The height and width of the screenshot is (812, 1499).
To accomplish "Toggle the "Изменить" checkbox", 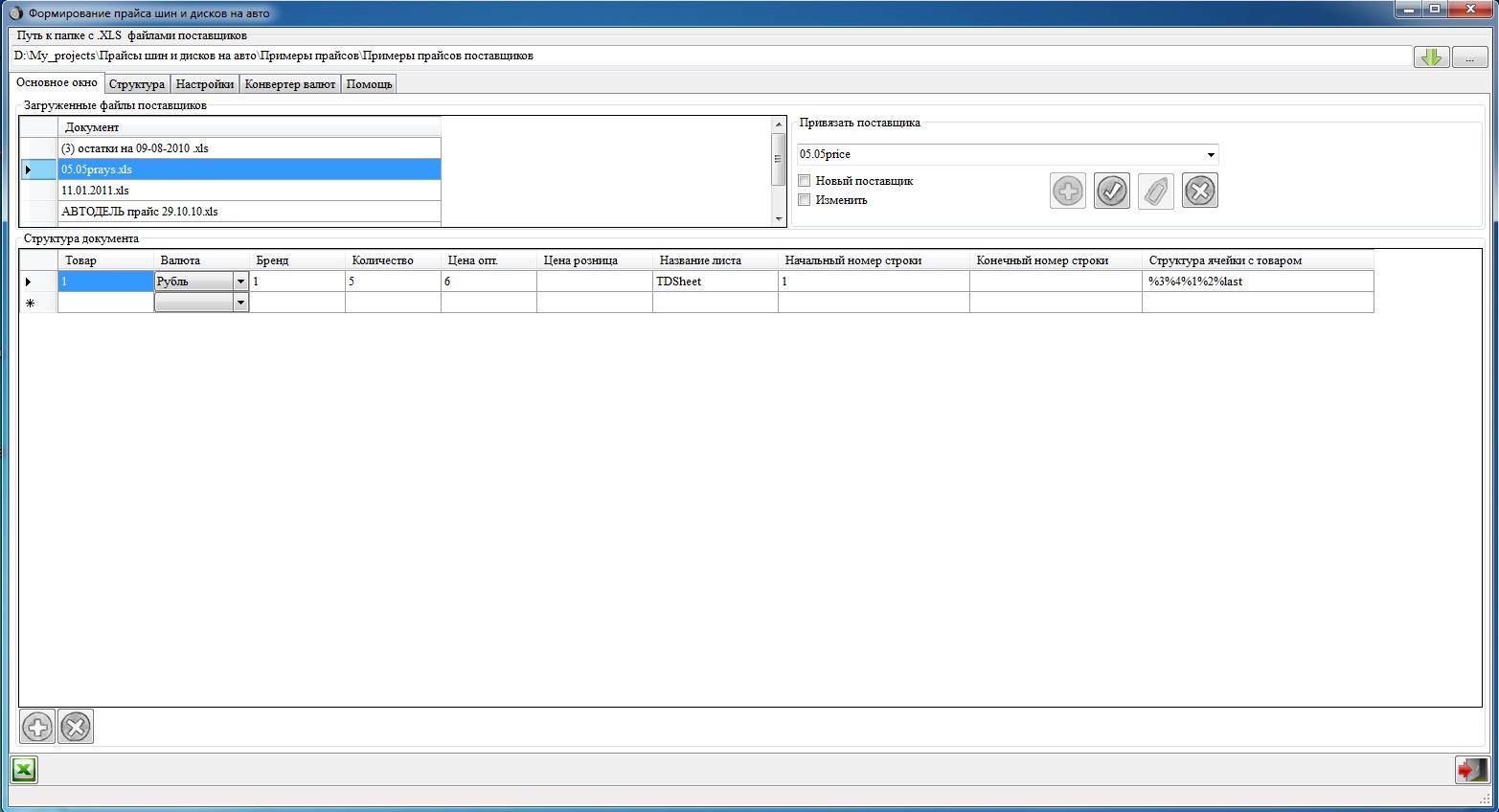I will 805,200.
